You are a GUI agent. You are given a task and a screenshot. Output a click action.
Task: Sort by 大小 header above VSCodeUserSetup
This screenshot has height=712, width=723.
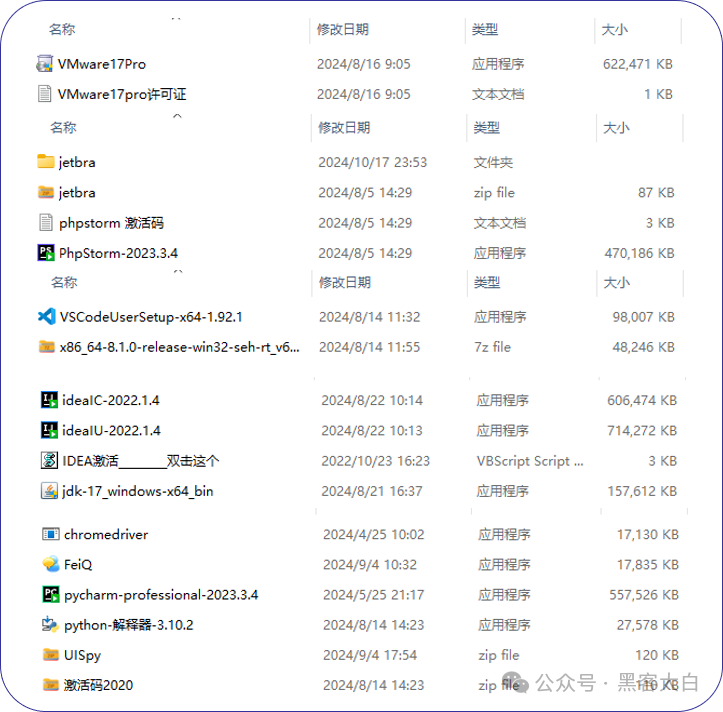click(617, 282)
